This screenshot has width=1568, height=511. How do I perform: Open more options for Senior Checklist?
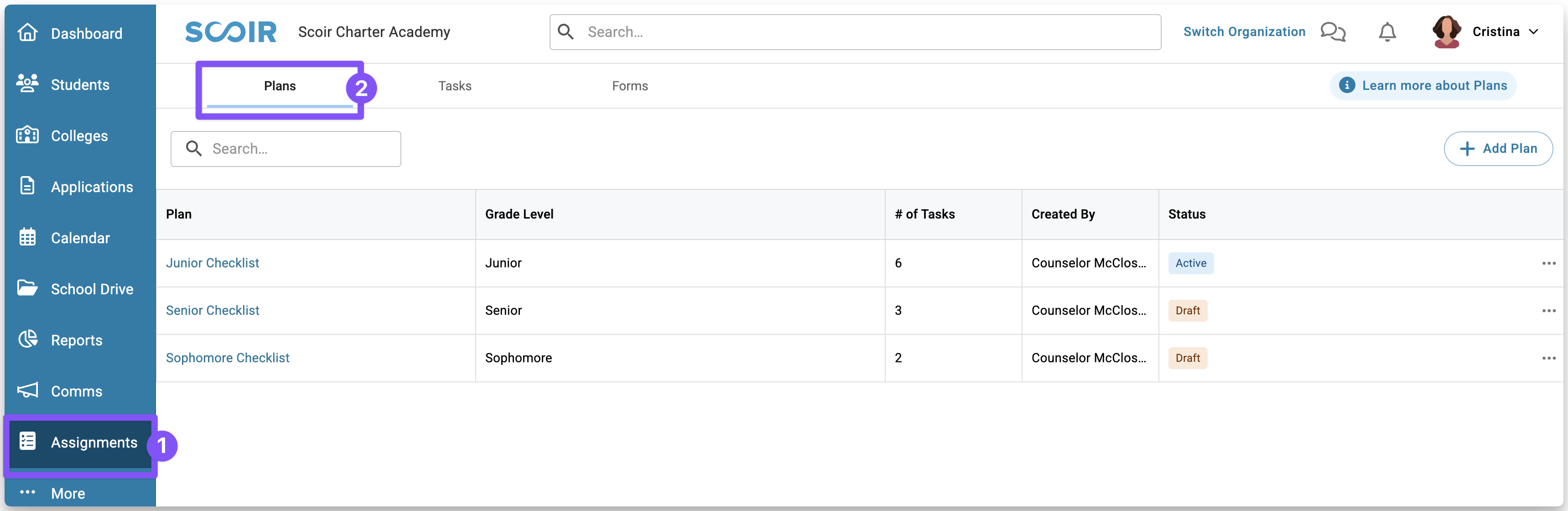click(x=1548, y=311)
